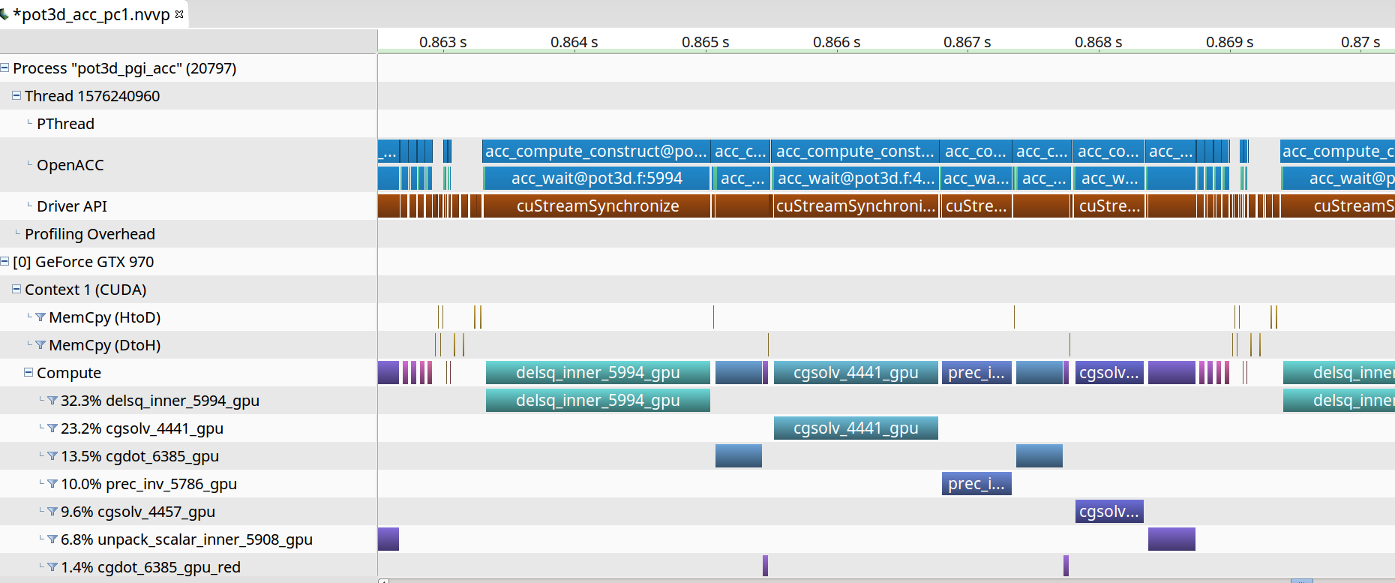Click filter icon for cgsolv_4457_gpu row
The height and width of the screenshot is (583, 1395).
(x=52, y=513)
